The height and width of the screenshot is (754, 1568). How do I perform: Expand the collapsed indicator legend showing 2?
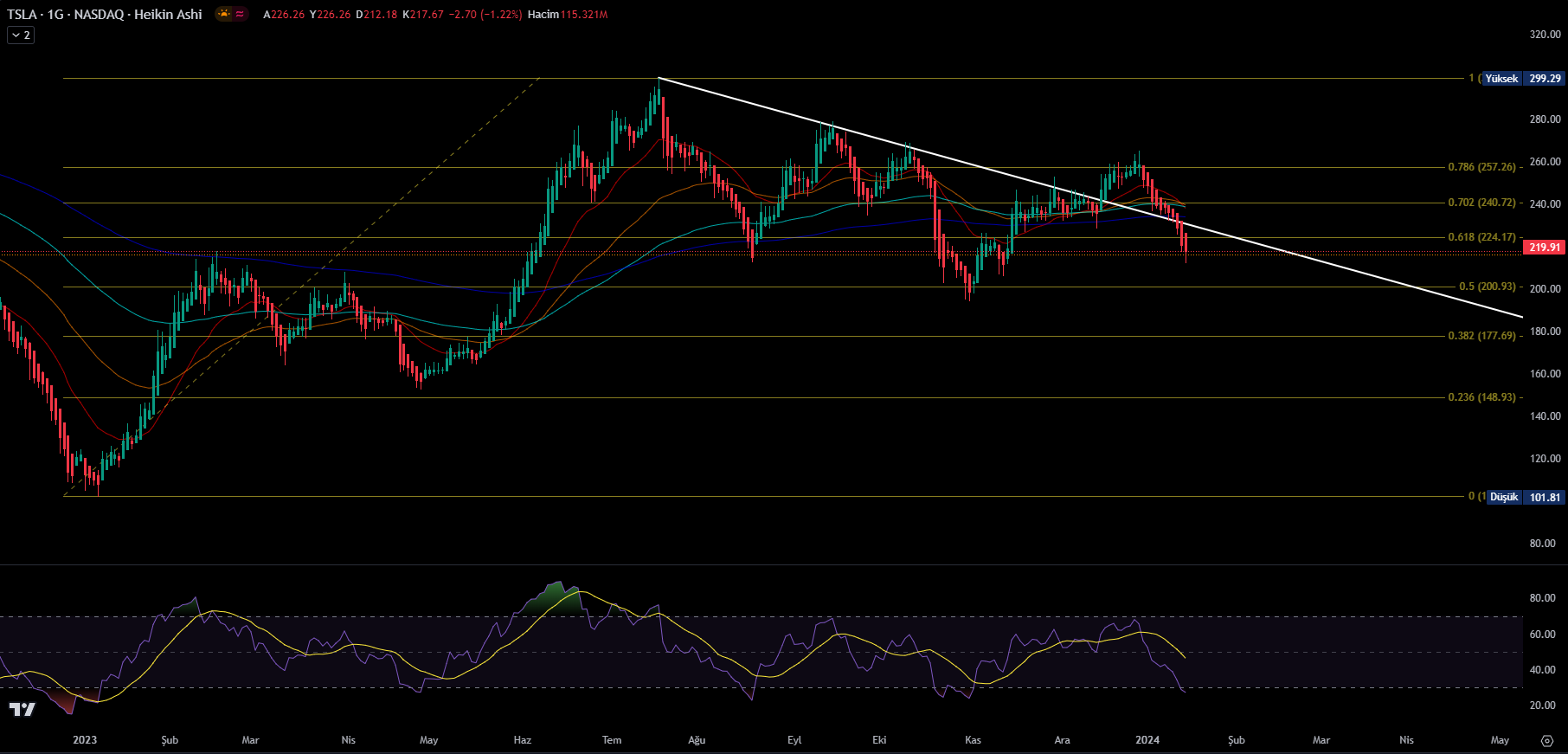point(21,35)
